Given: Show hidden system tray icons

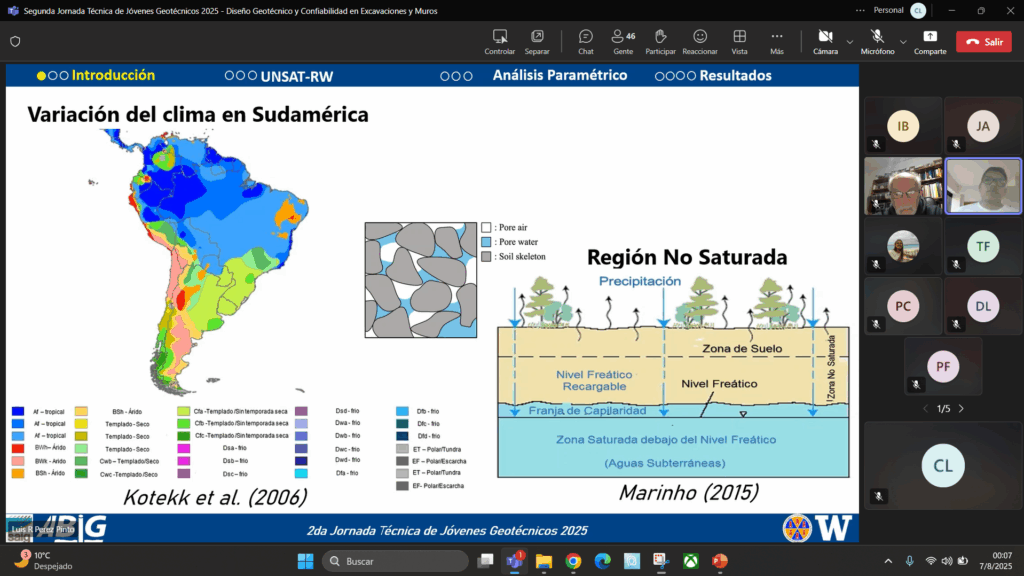Looking at the screenshot, I should [x=888, y=561].
